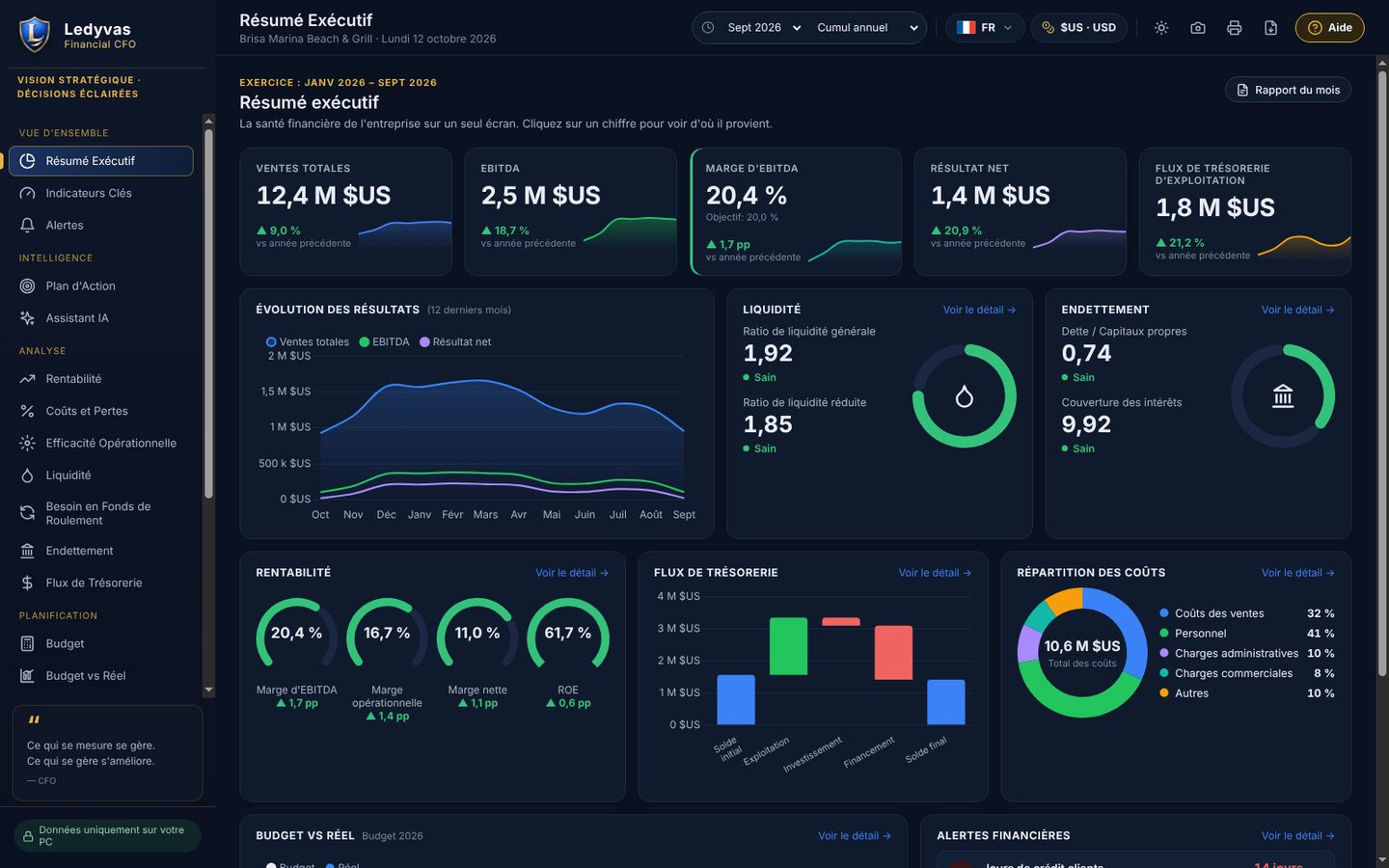Toggle the EBITDA legend series
The width and height of the screenshot is (1389, 868).
click(x=384, y=342)
